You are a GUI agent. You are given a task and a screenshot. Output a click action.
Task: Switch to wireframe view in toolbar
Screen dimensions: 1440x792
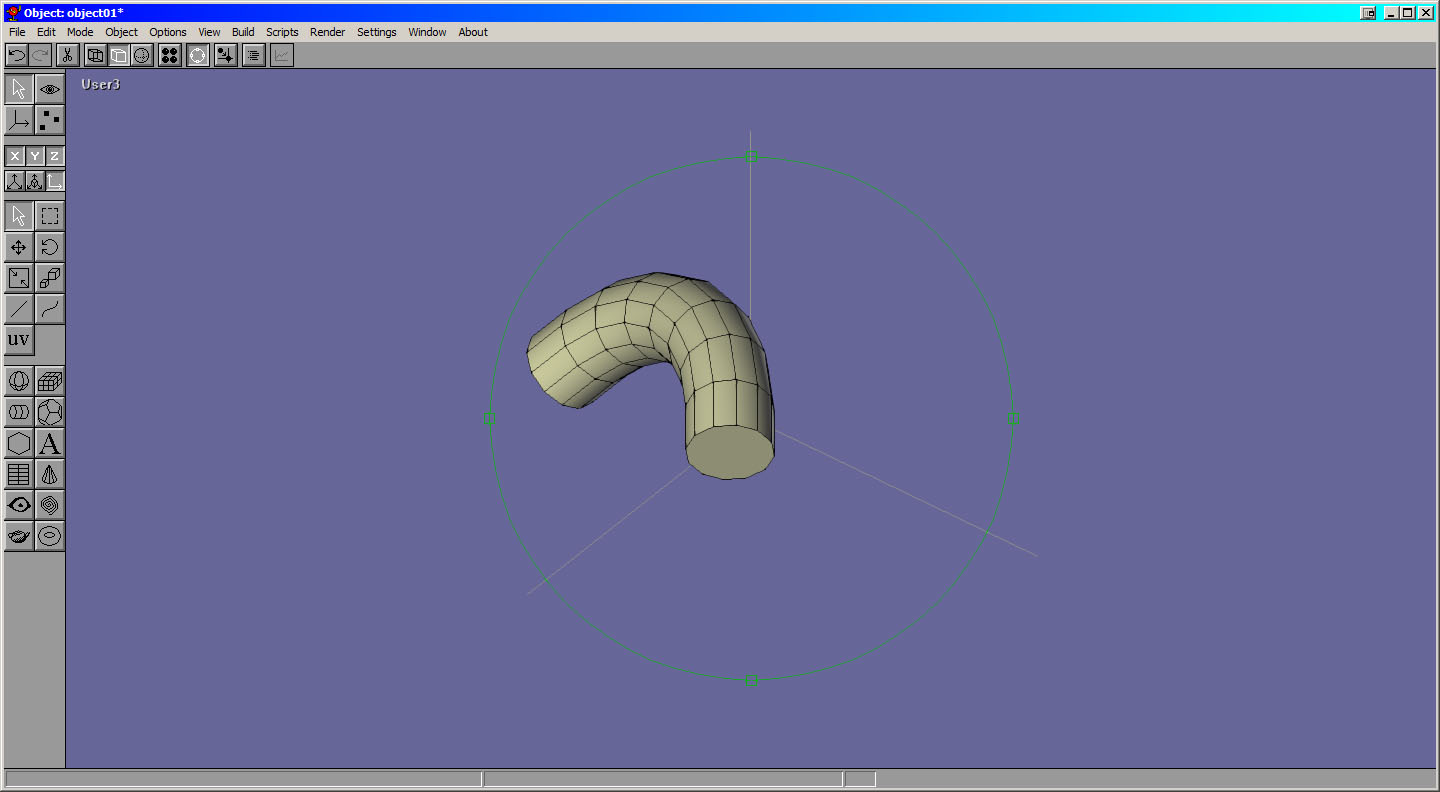[96, 56]
